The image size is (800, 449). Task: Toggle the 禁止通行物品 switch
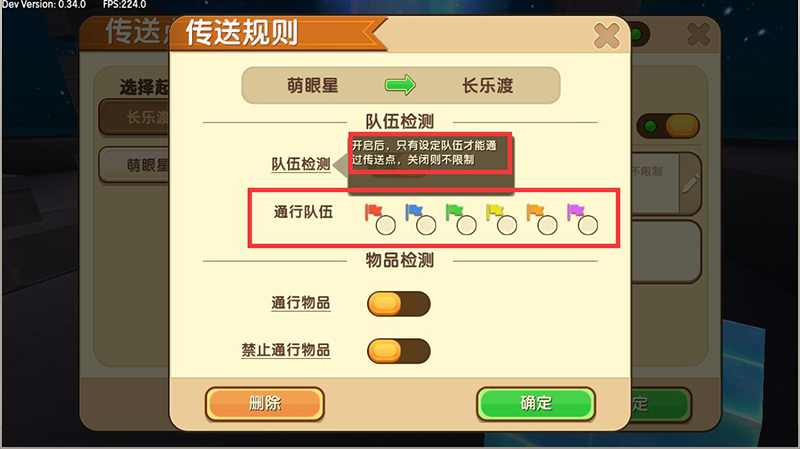pos(399,351)
